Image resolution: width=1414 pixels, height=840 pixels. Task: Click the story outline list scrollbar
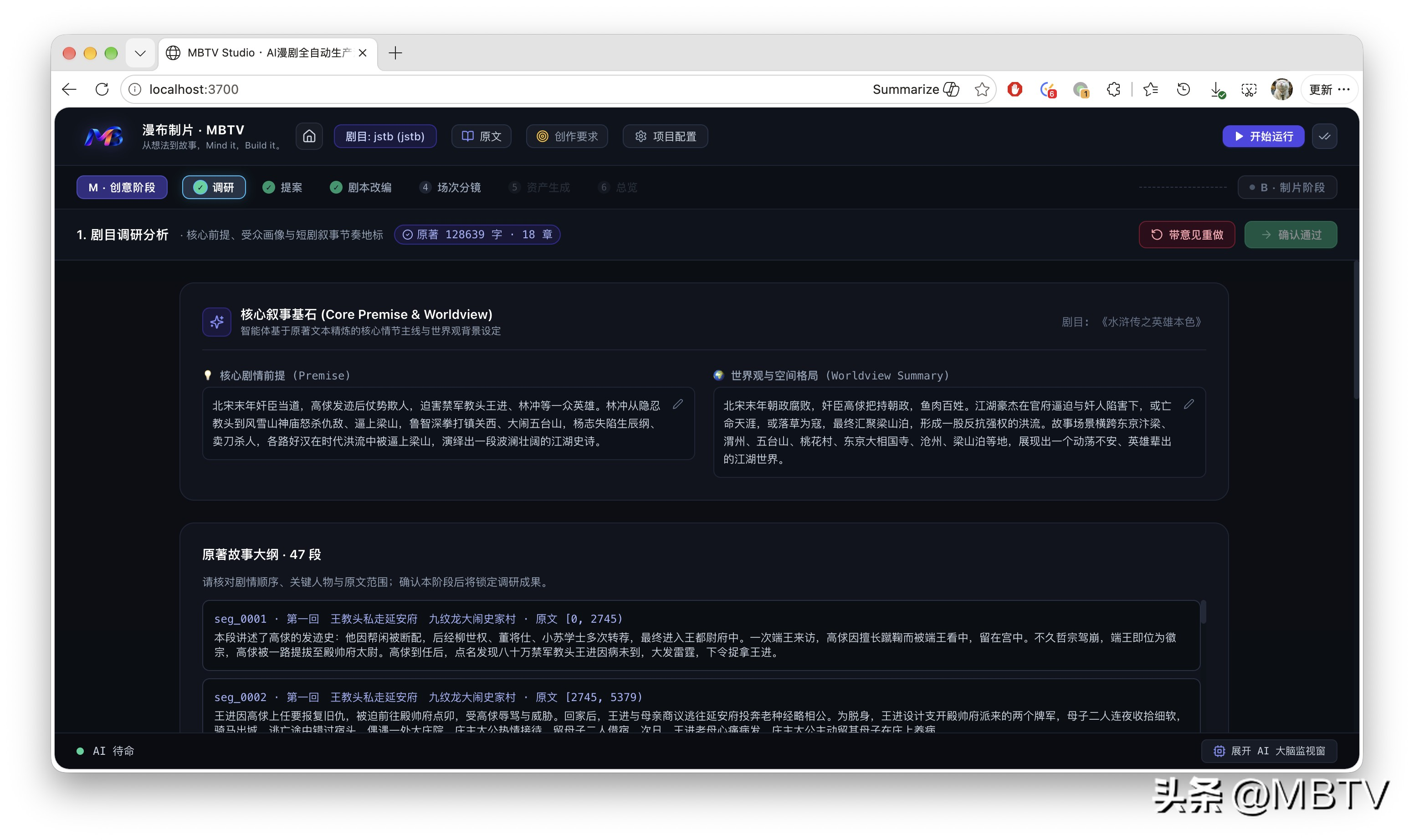[1203, 612]
